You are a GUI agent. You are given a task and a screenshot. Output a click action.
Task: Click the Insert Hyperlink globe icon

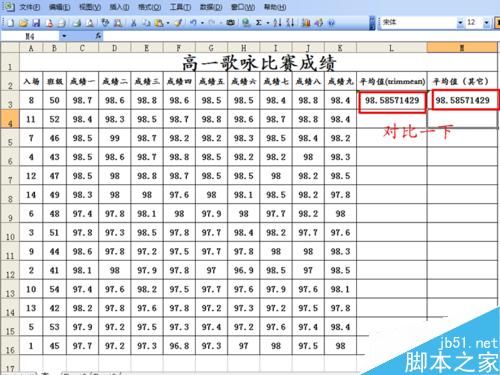click(x=230, y=23)
